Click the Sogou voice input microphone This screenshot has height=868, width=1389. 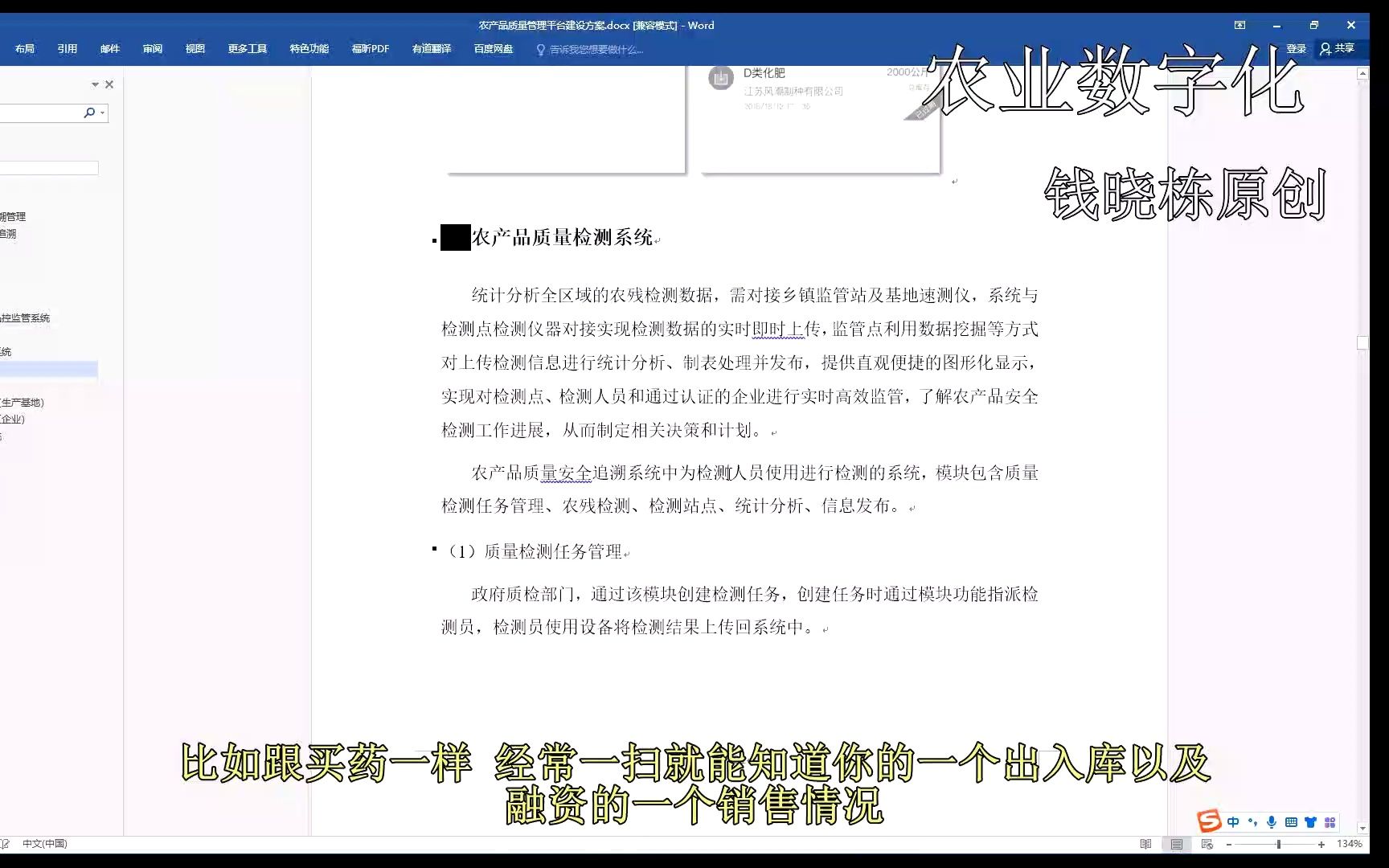tap(1272, 822)
